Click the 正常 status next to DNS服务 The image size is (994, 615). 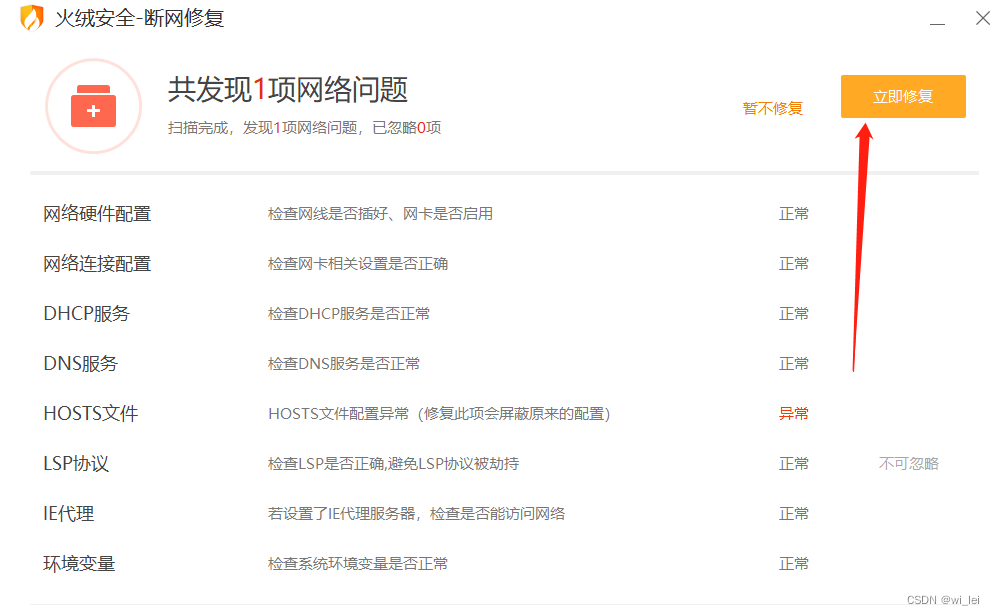(x=793, y=363)
